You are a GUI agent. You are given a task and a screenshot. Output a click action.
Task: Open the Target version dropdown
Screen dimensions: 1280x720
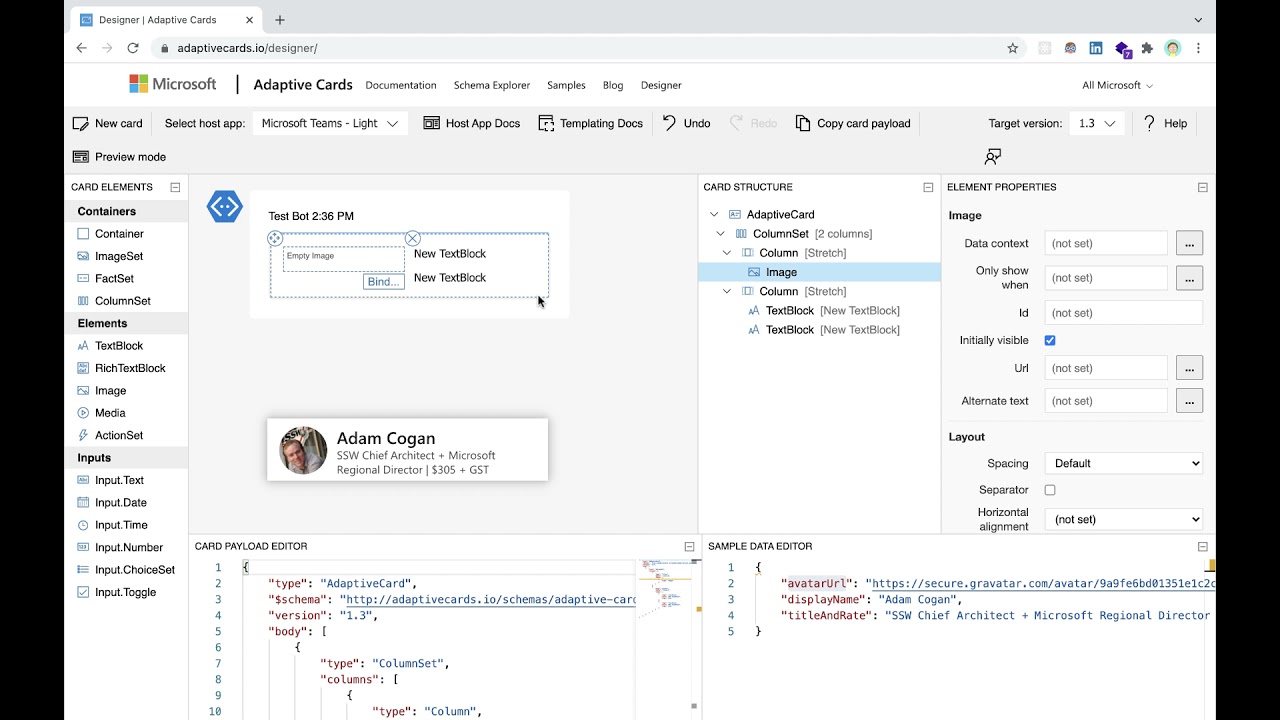[x=1097, y=124]
